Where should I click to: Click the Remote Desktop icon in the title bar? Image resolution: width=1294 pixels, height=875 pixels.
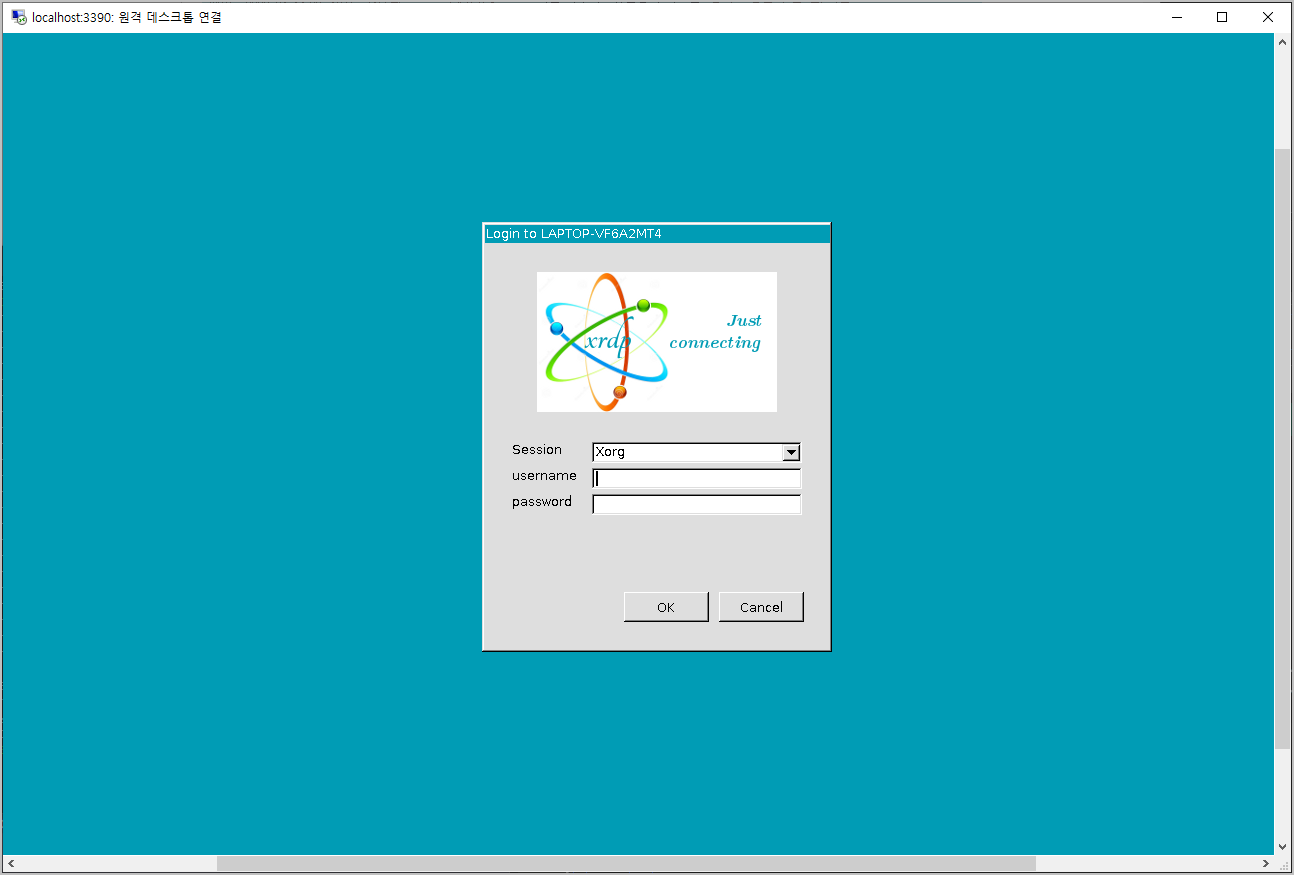point(18,17)
